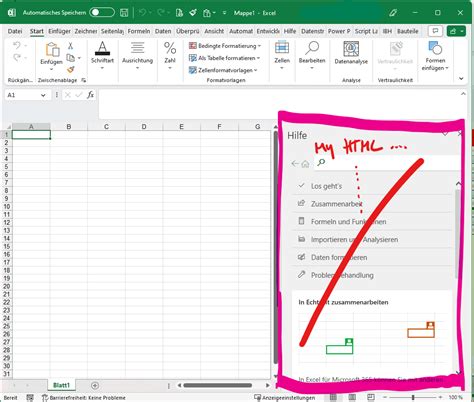Click the format painter brush icon
The height and width of the screenshot is (402, 474).
point(70,70)
